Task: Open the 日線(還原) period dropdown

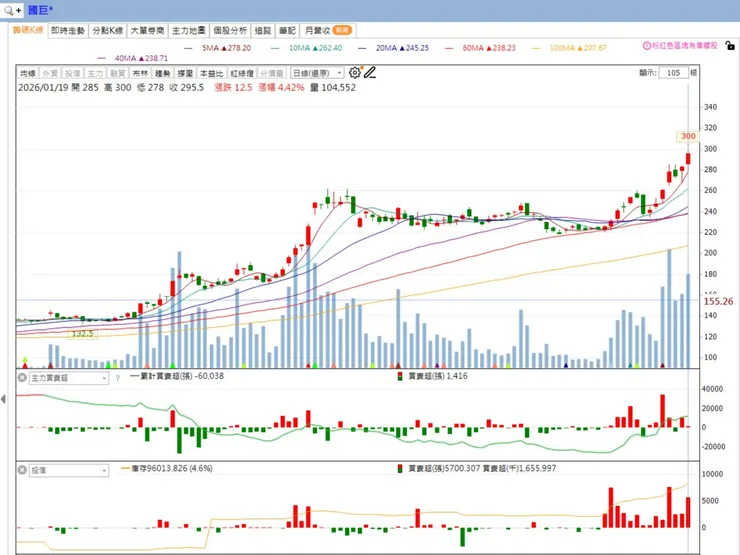Action: point(317,73)
